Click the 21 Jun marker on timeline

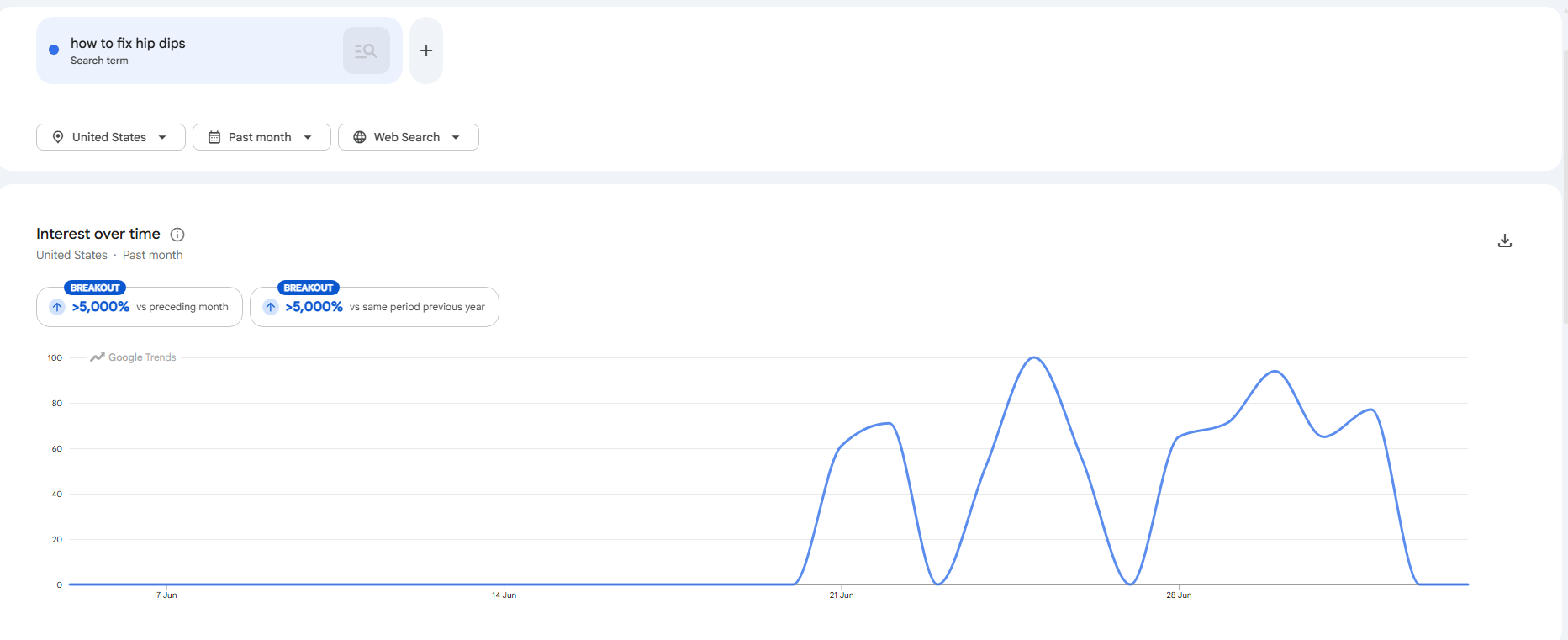(842, 595)
